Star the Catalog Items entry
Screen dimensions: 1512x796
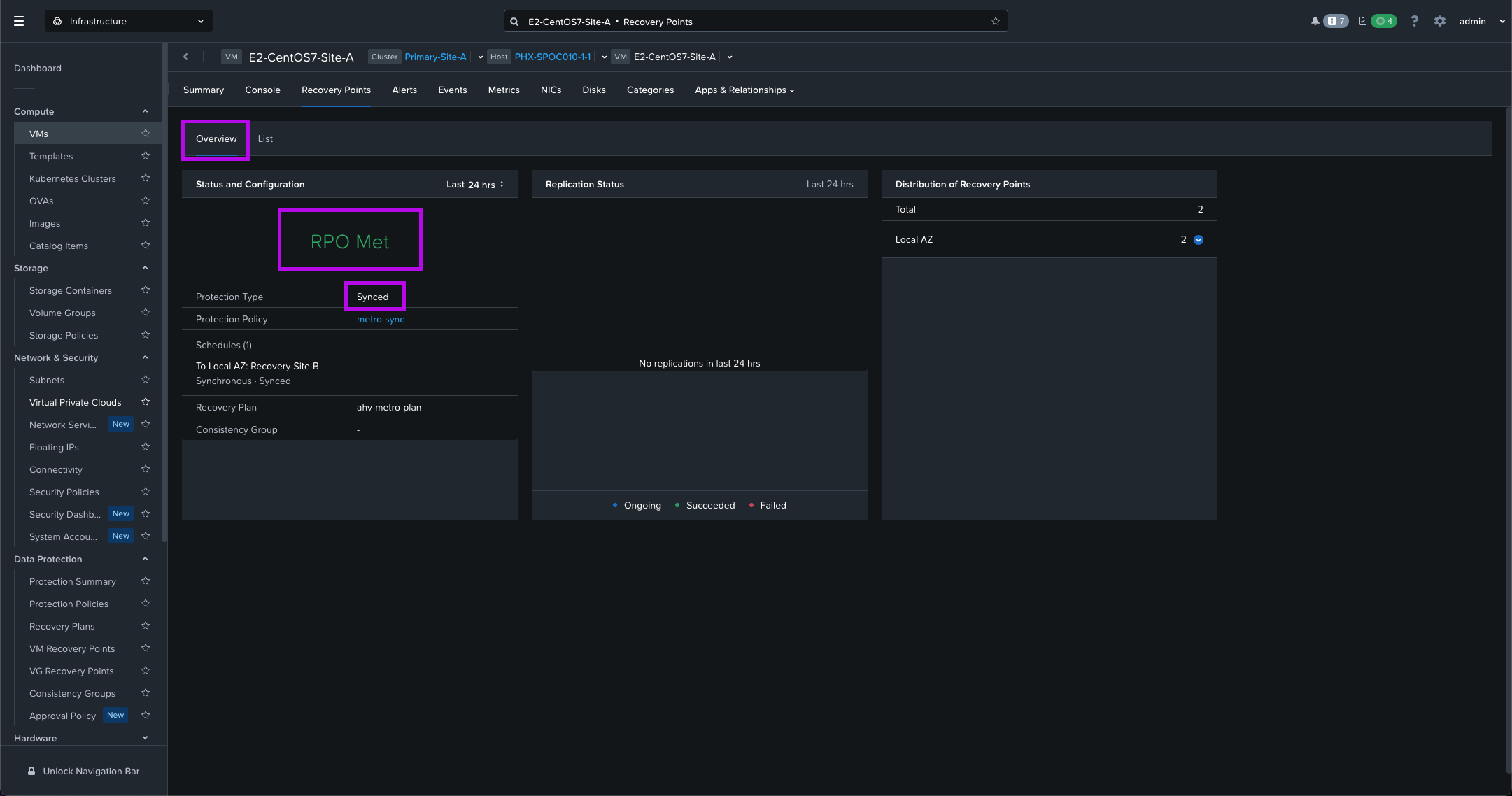point(146,246)
